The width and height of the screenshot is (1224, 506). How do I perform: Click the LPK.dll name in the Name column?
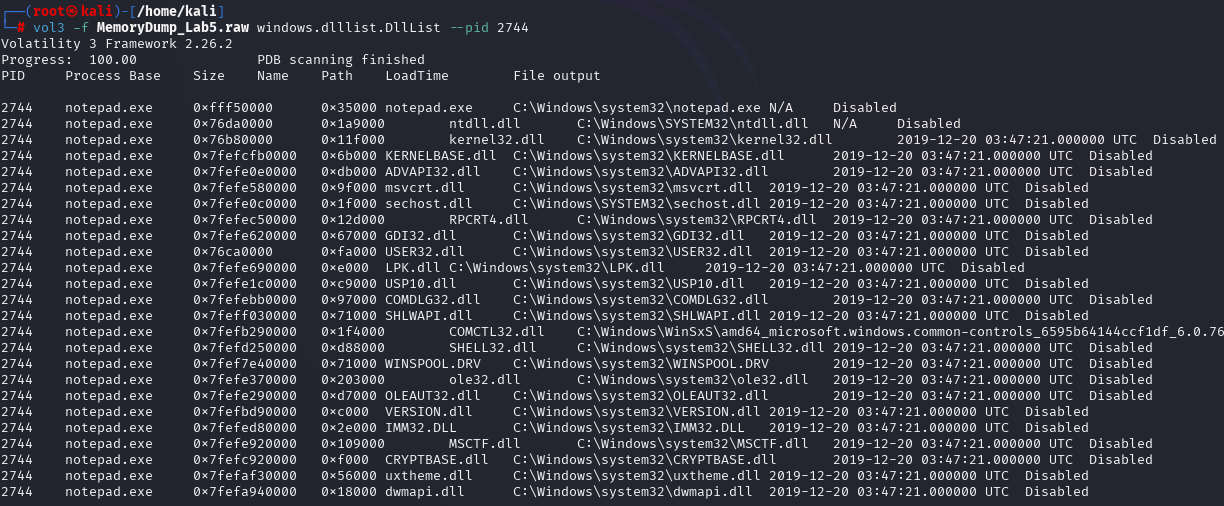point(412,267)
